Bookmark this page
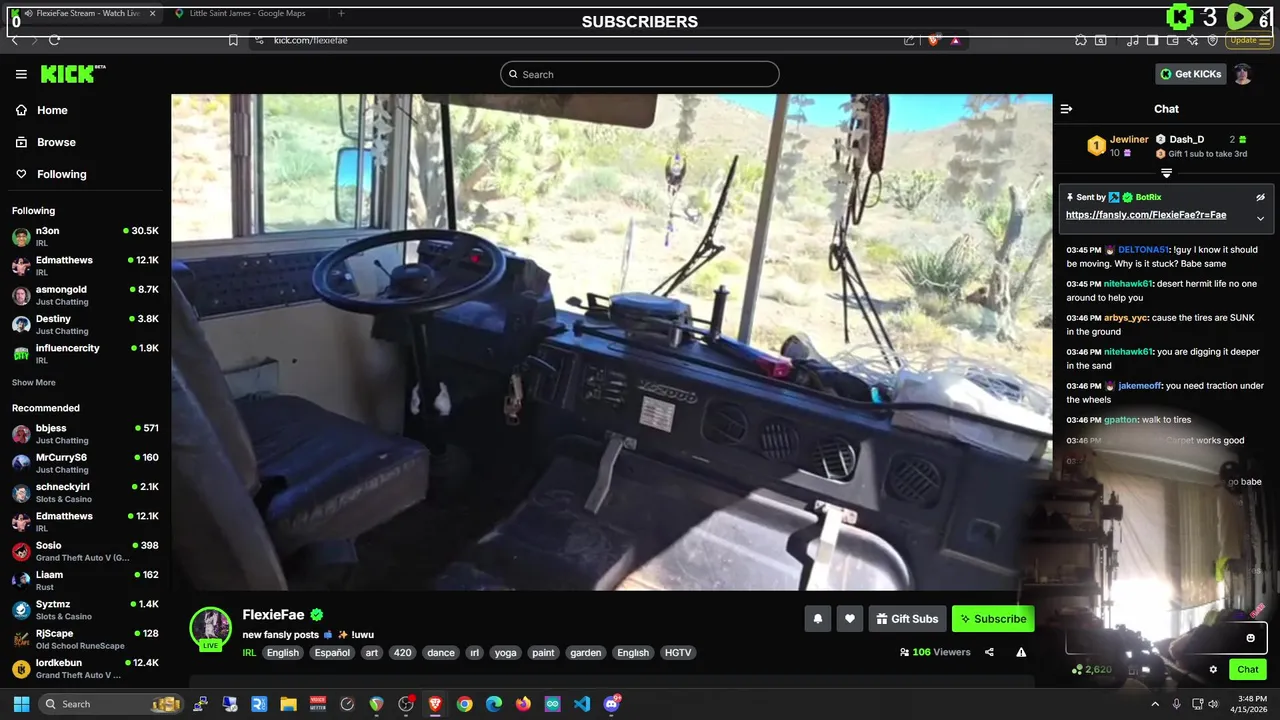Screen dimensions: 1280x720 click(x=233, y=40)
